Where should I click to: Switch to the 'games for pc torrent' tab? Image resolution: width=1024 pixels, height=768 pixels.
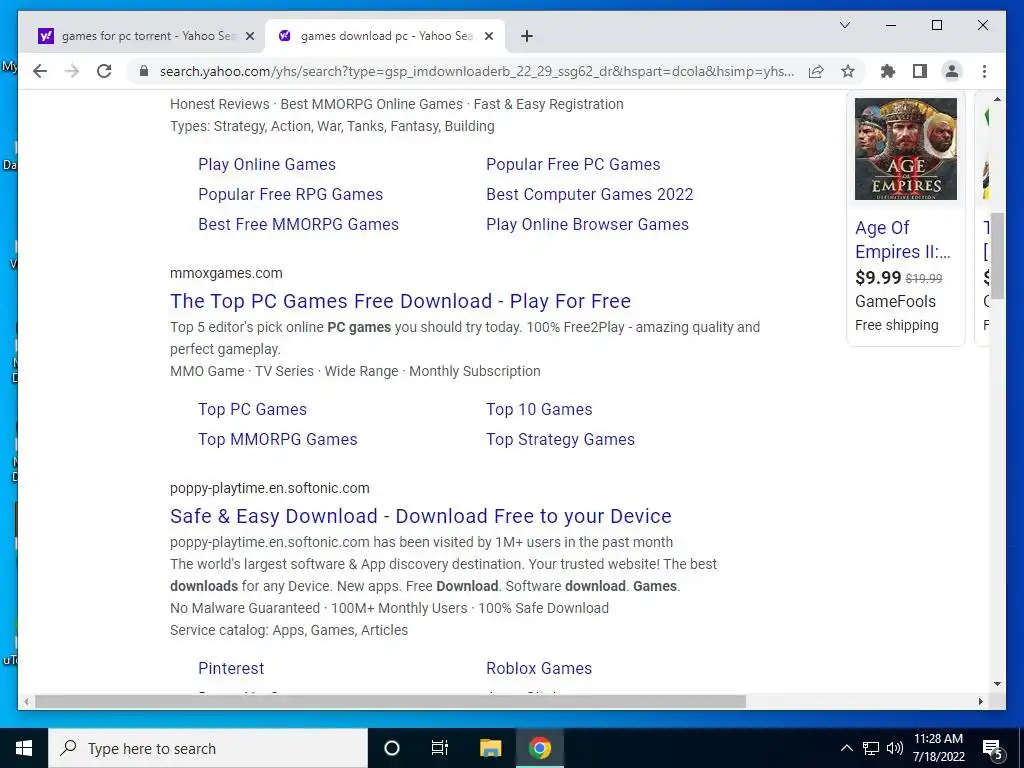tap(146, 36)
